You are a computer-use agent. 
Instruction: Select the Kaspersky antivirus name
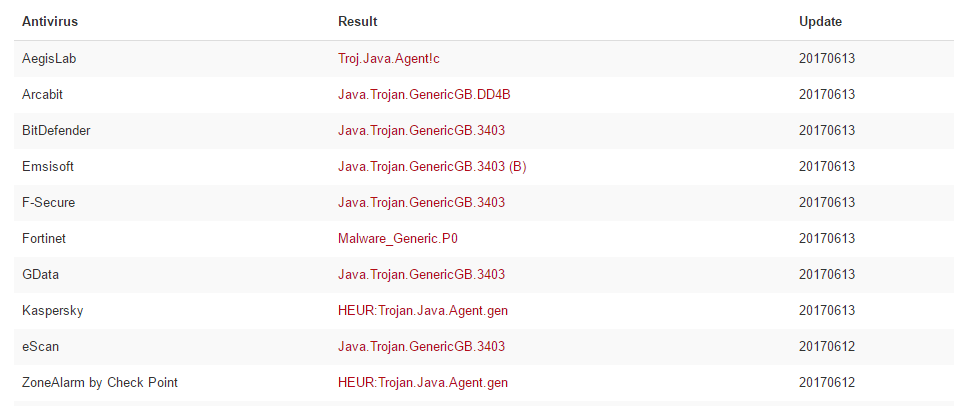[x=52, y=310]
